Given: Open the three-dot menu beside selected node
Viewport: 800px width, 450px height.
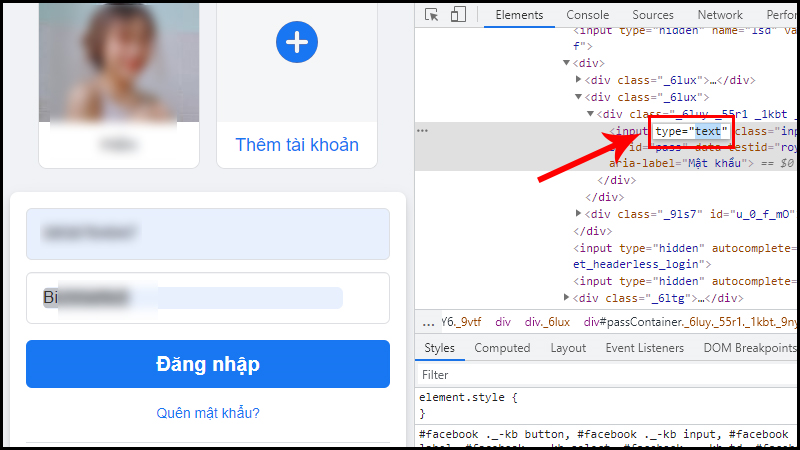Looking at the screenshot, I should pyautogui.click(x=422, y=131).
